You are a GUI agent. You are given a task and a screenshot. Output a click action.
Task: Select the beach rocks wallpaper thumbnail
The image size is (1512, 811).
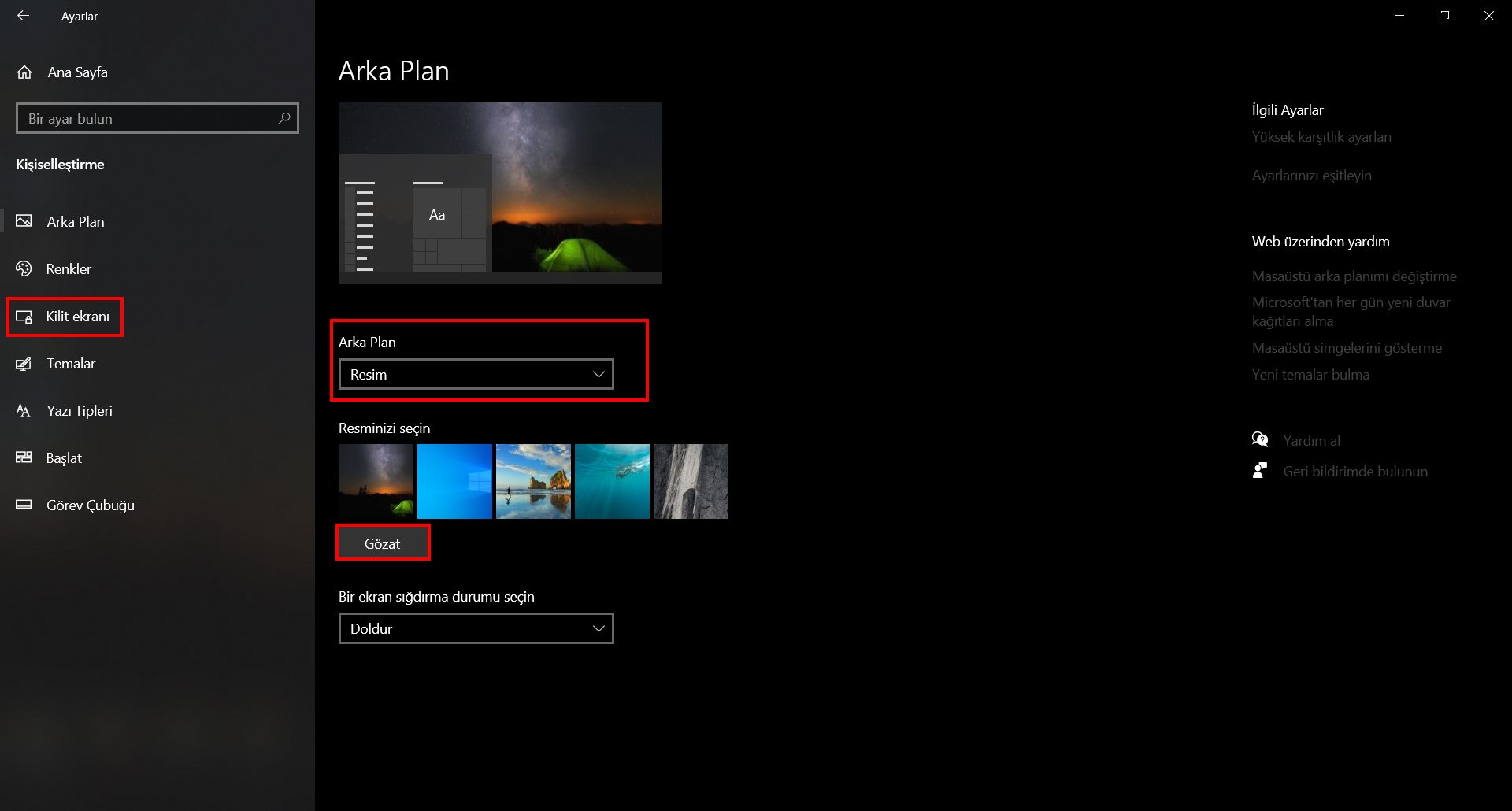(533, 481)
